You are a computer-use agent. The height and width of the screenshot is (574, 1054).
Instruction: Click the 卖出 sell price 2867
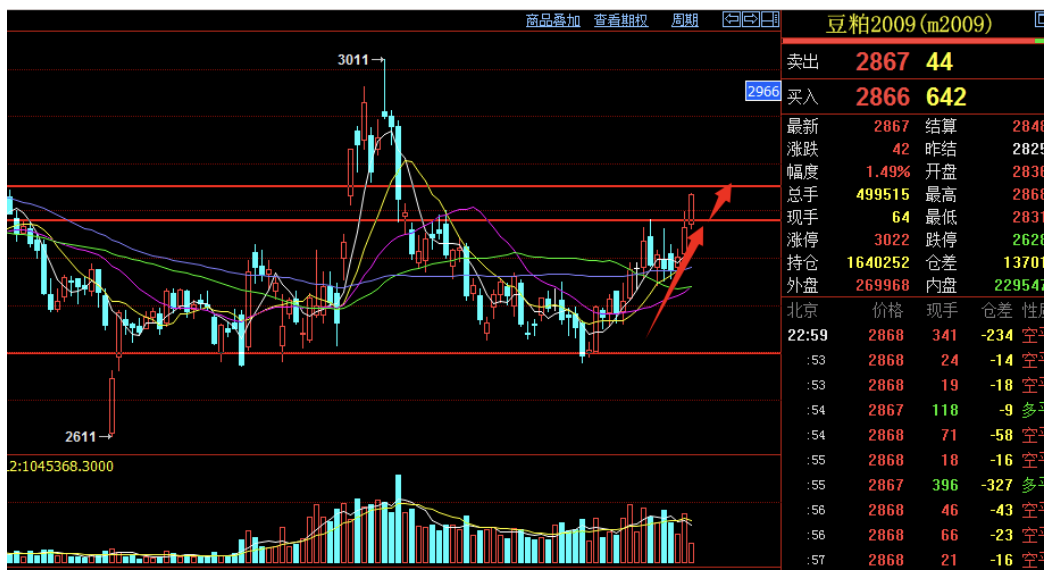882,62
